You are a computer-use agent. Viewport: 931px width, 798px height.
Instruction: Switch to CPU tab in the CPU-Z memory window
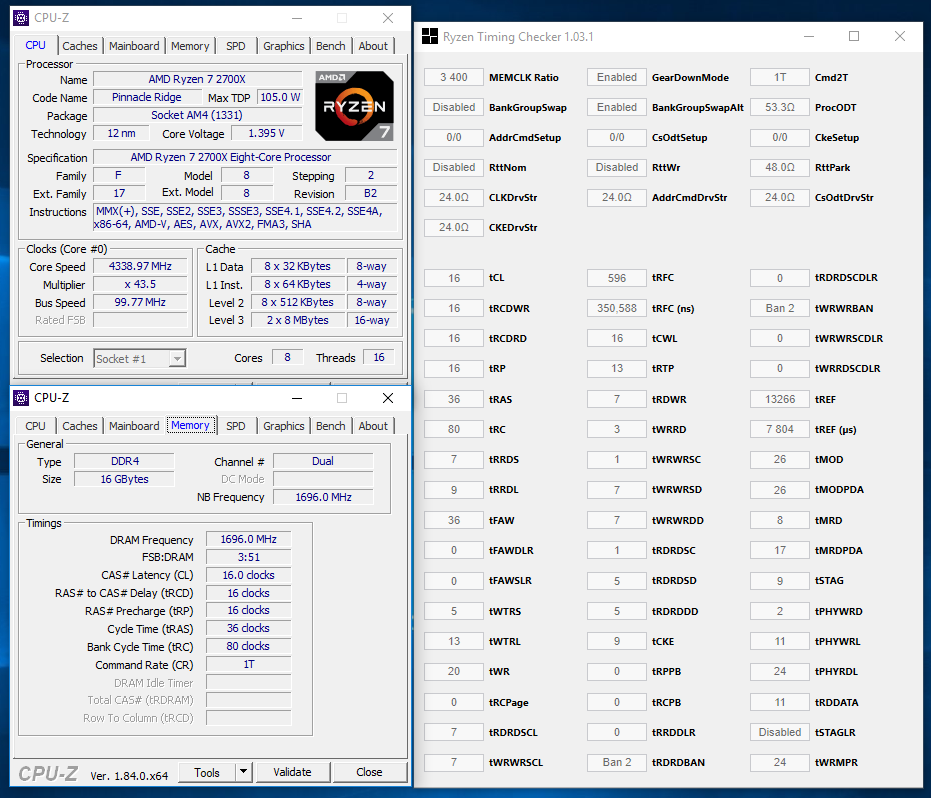click(35, 426)
